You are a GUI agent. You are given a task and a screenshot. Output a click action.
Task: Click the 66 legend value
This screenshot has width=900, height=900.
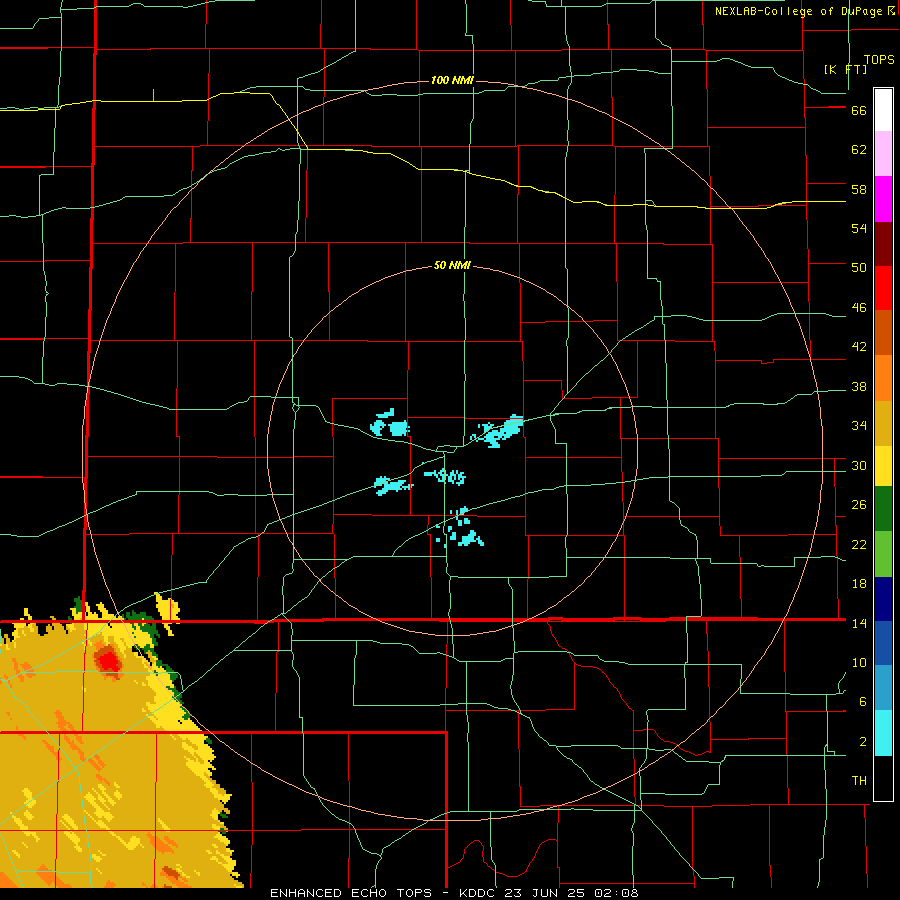pos(859,111)
